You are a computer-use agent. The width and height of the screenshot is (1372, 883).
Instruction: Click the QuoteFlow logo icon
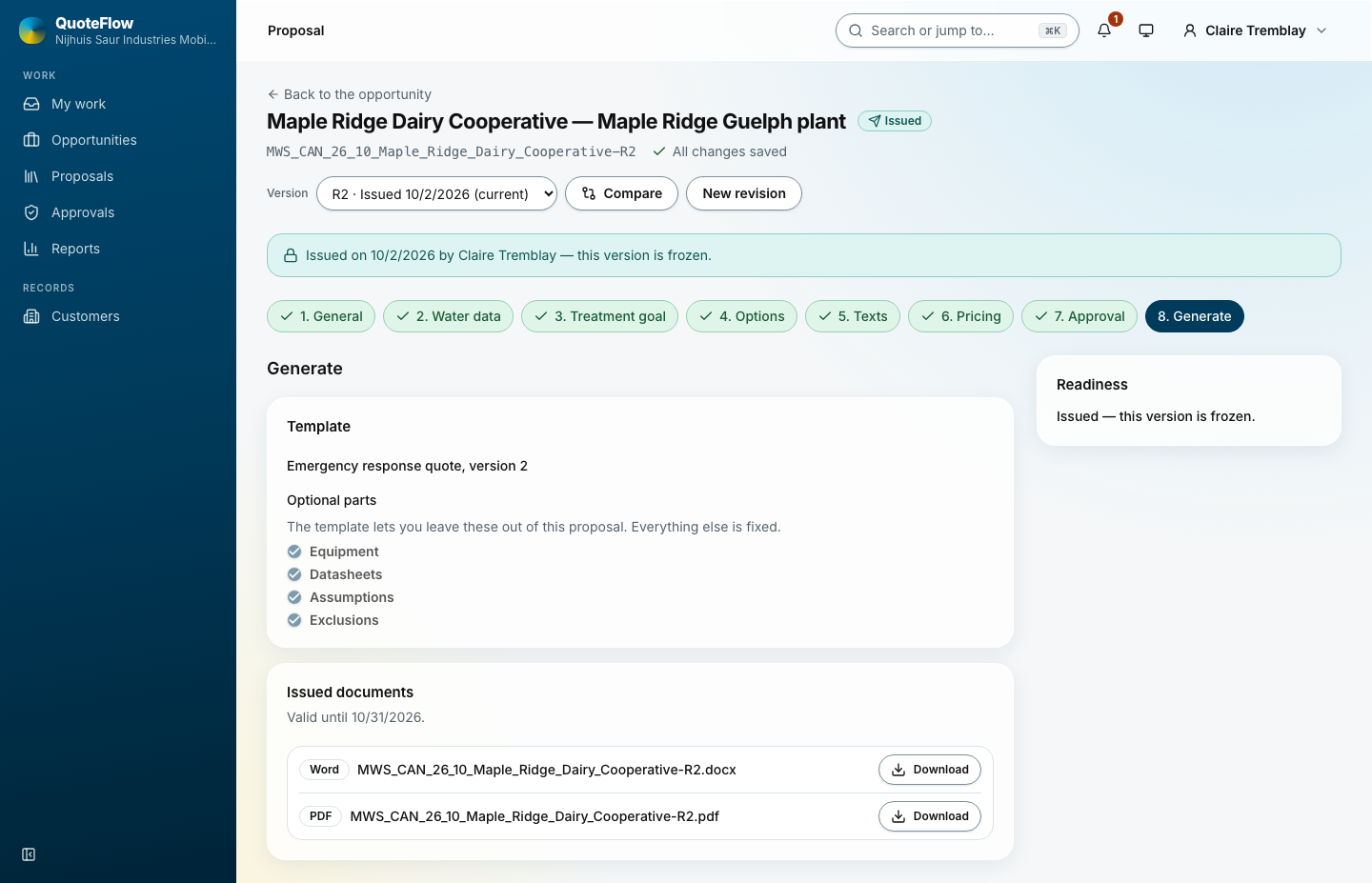(x=32, y=30)
